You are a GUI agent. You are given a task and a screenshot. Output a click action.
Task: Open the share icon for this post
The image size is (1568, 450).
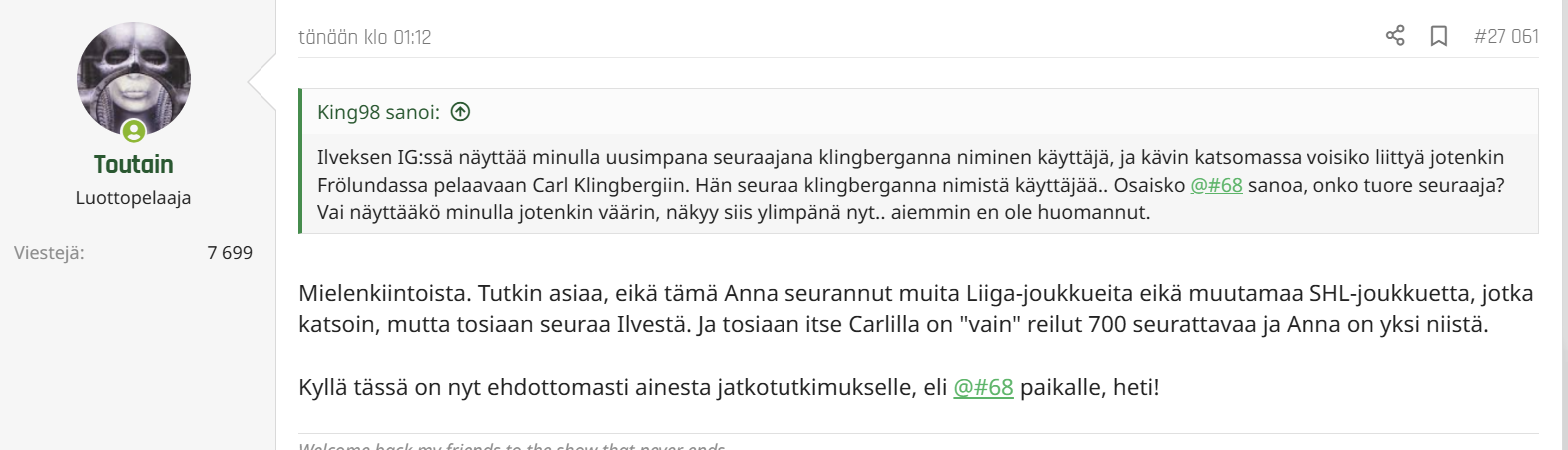tap(1395, 36)
